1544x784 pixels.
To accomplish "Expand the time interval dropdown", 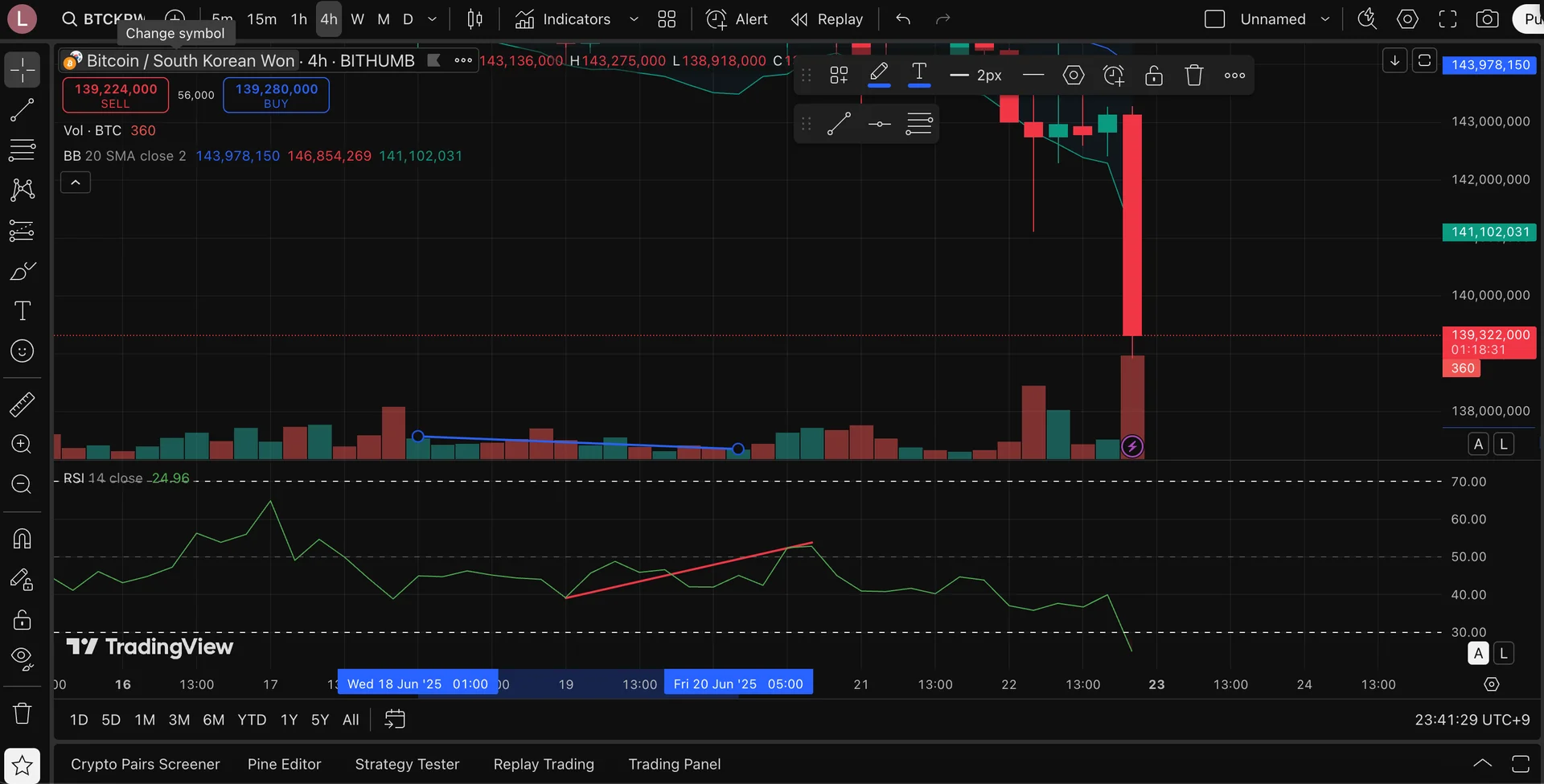I will click(x=433, y=18).
